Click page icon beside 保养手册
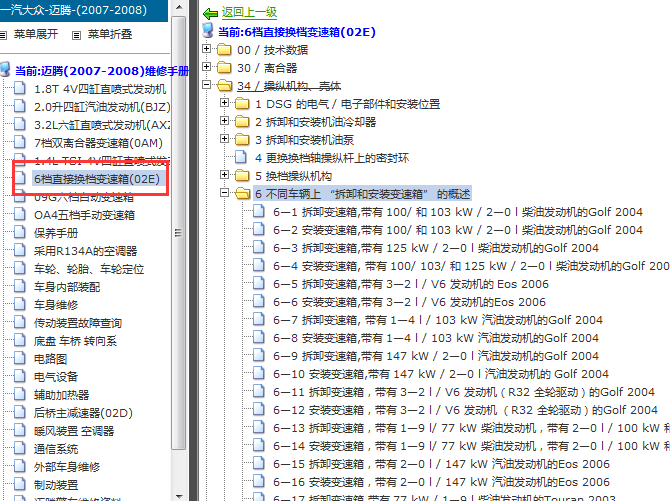Viewport: 670px width, 501px height. coord(20,232)
